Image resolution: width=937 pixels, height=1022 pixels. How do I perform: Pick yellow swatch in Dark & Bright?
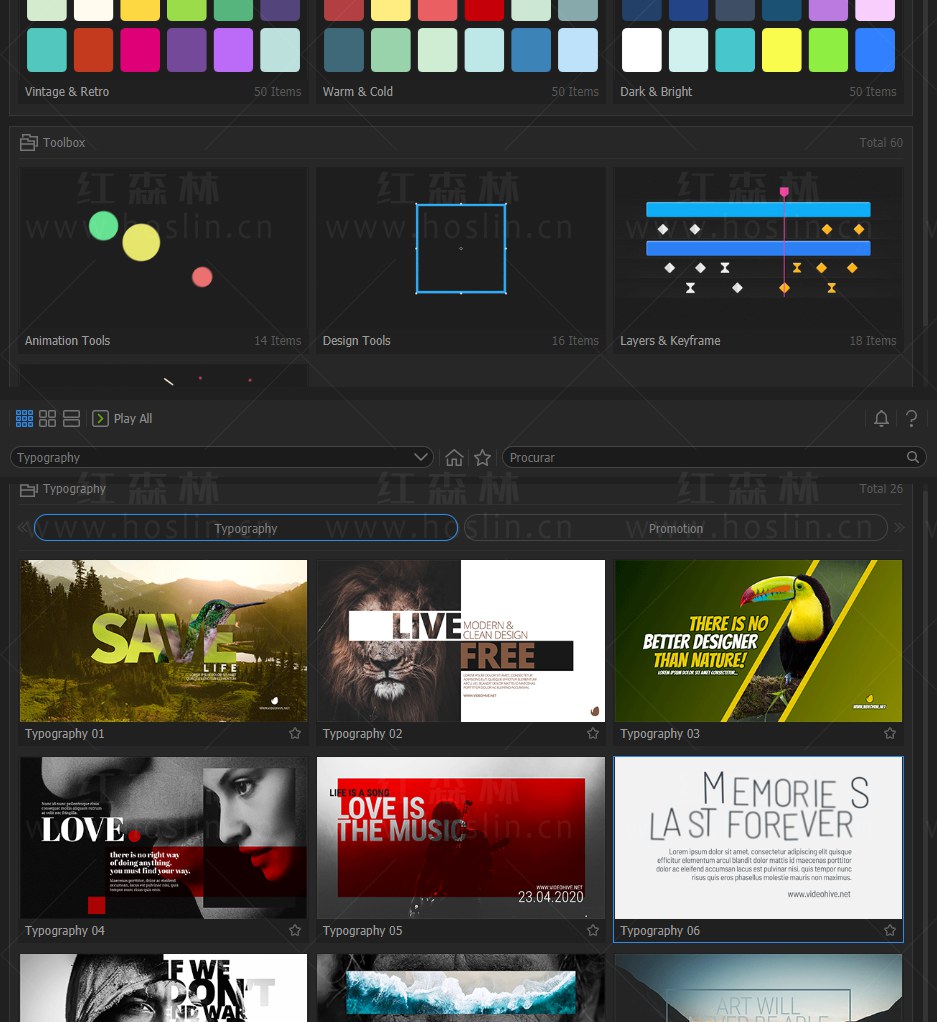coord(781,50)
